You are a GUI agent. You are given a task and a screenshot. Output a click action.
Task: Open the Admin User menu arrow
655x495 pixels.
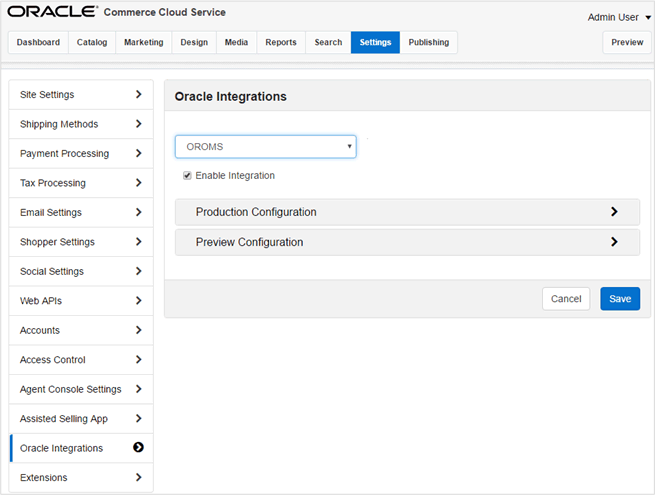pos(648,18)
